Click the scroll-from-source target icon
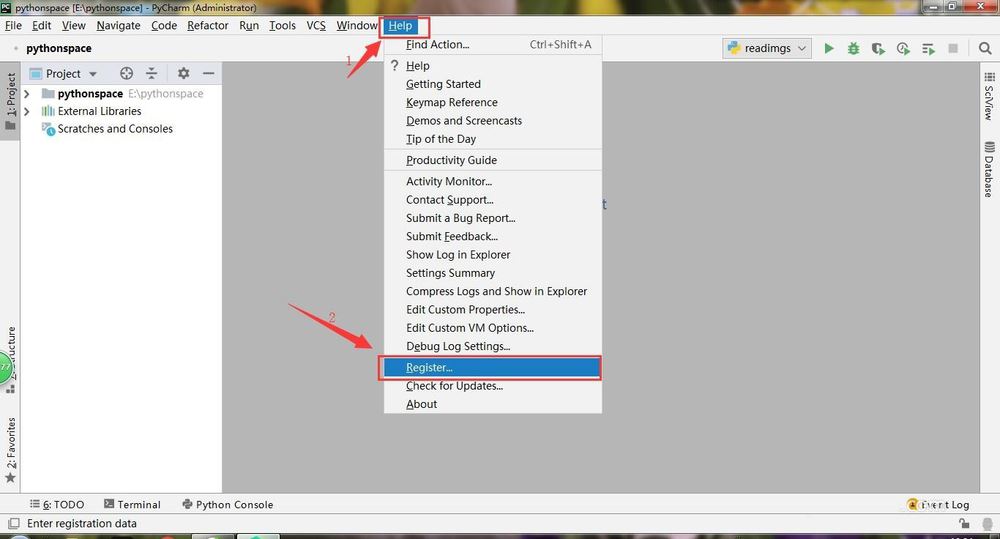Viewport: 1000px width, 539px height. [x=126, y=73]
